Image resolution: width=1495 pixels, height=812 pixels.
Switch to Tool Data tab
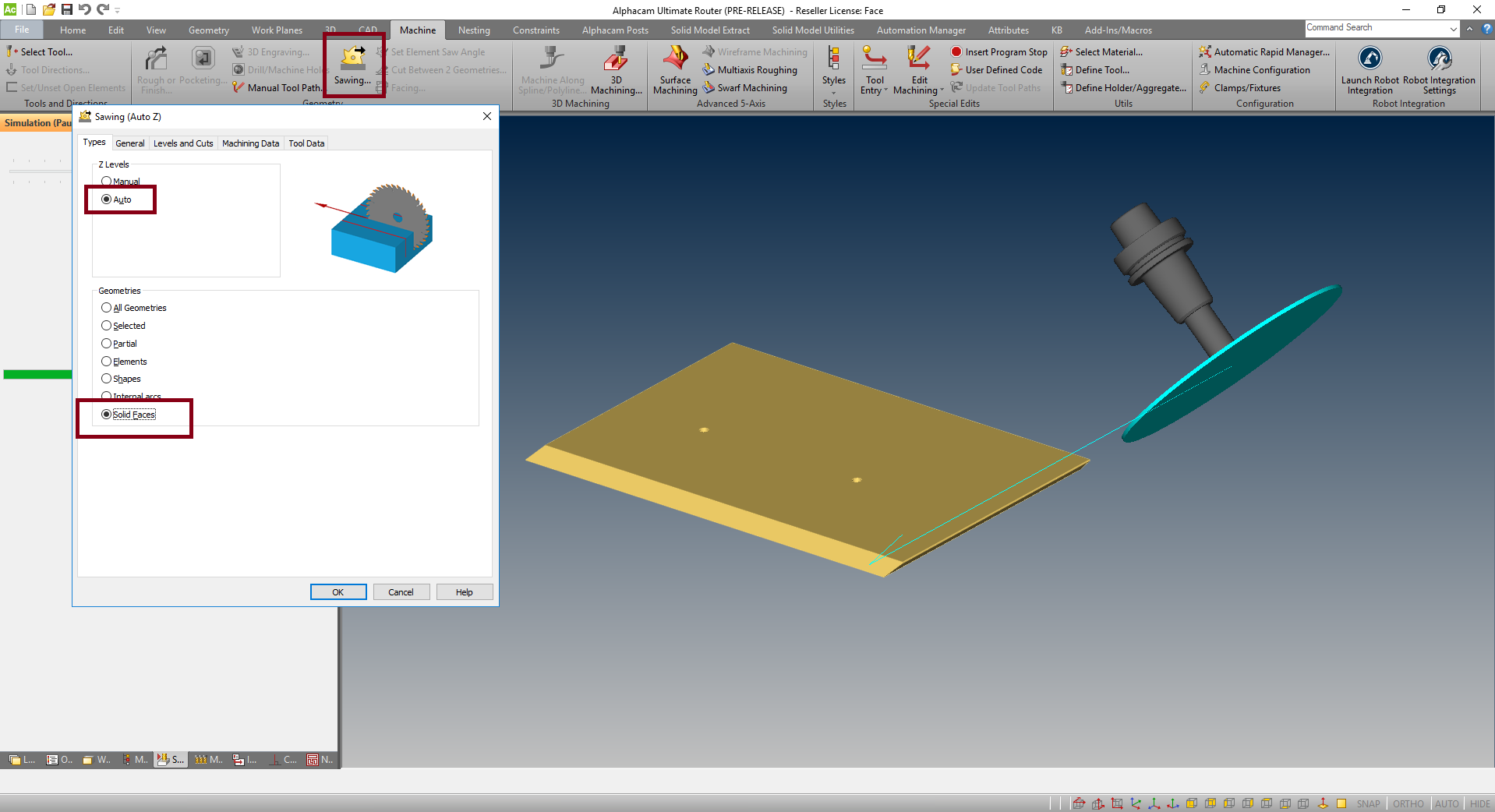coord(306,143)
